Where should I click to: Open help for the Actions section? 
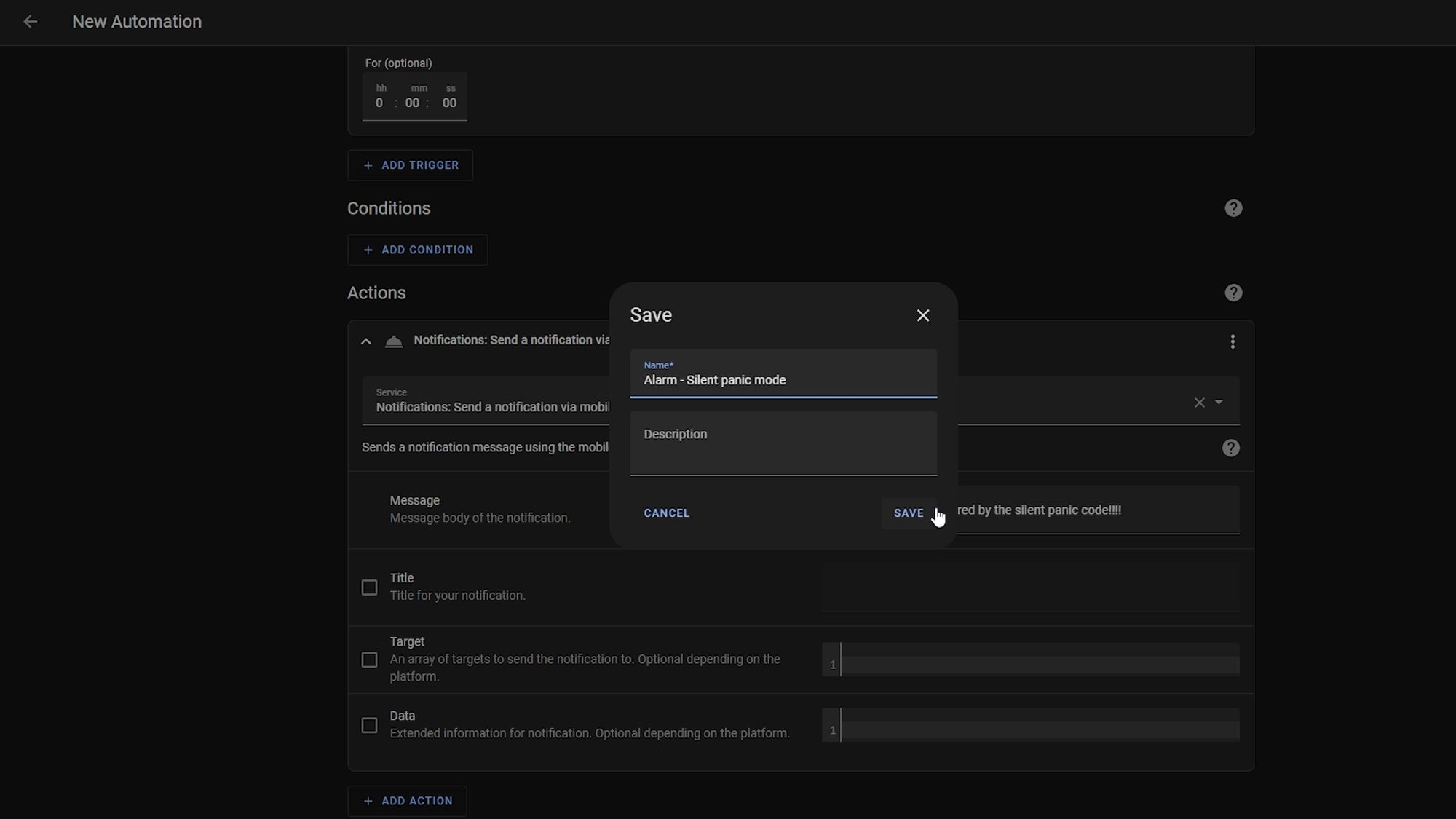(x=1233, y=293)
